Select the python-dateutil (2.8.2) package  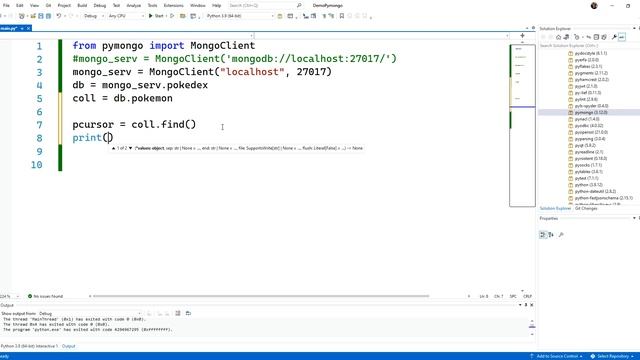coord(595,191)
